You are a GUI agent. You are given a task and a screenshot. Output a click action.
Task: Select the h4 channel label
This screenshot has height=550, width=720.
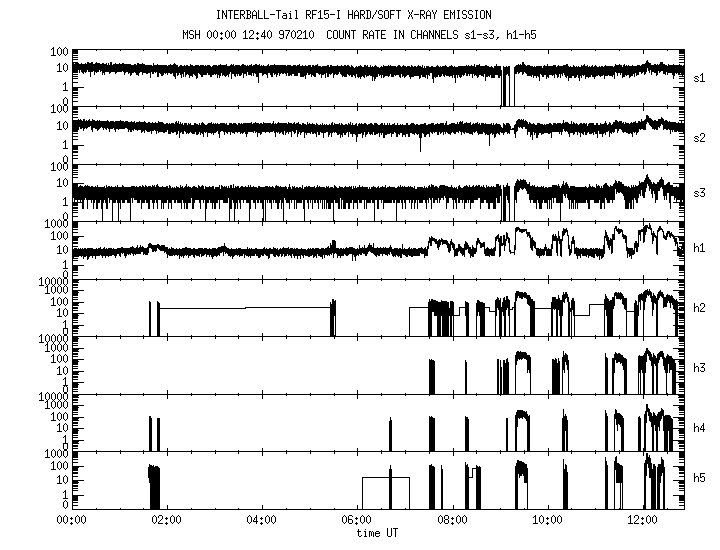point(699,427)
